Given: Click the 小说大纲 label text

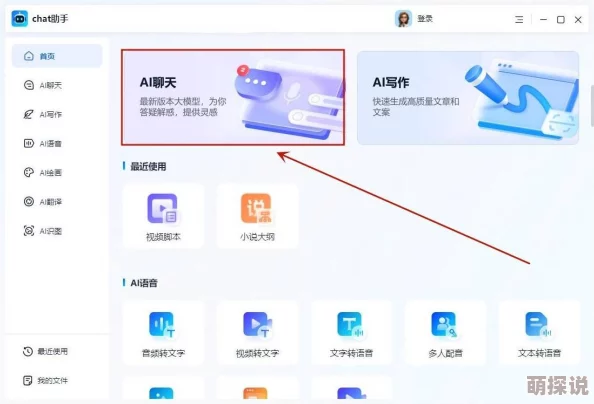Looking at the screenshot, I should point(257,237).
